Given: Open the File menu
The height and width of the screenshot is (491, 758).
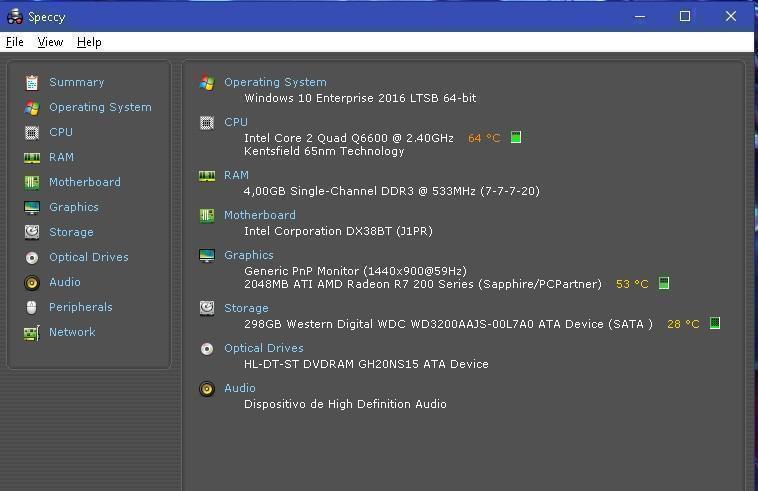Looking at the screenshot, I should tap(15, 42).
